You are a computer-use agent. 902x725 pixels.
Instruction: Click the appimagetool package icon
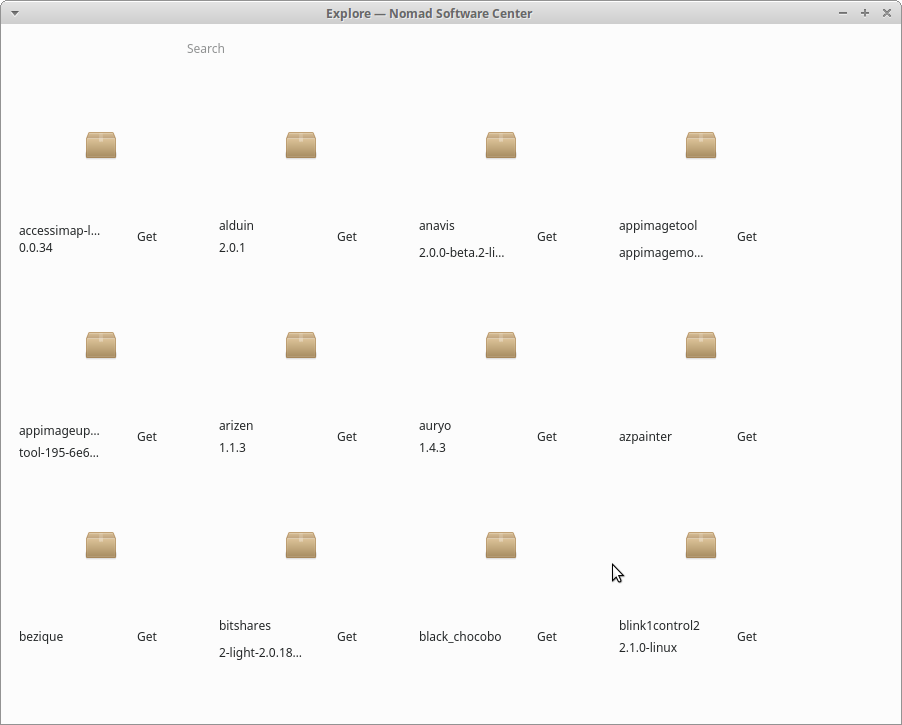(x=700, y=145)
